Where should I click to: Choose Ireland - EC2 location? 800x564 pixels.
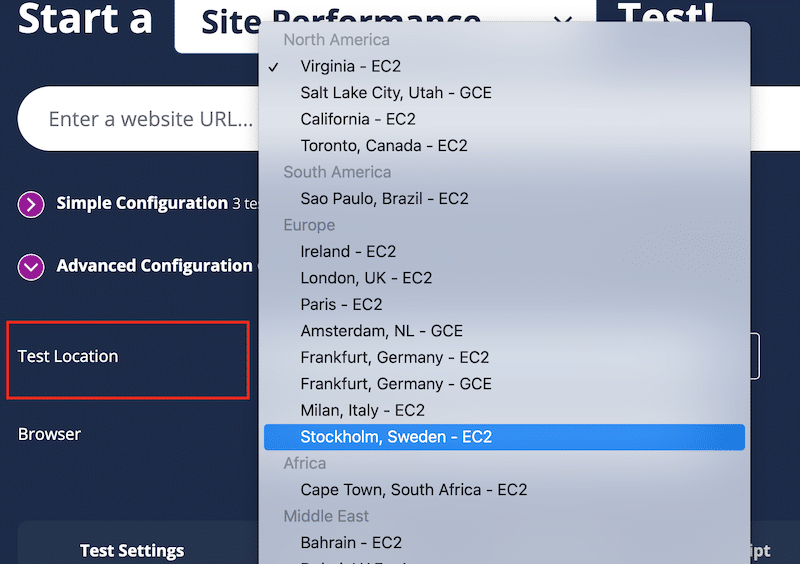coord(504,252)
